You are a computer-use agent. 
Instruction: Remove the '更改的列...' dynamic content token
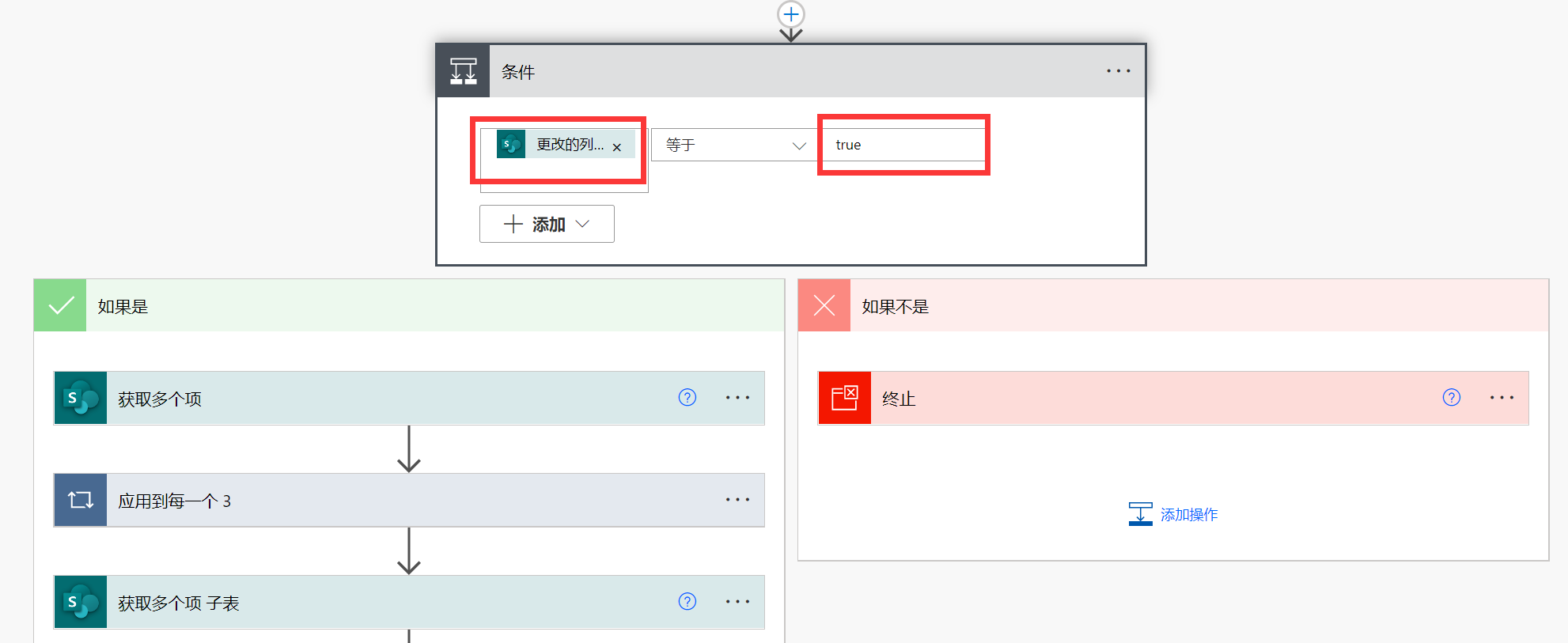pyautogui.click(x=617, y=147)
